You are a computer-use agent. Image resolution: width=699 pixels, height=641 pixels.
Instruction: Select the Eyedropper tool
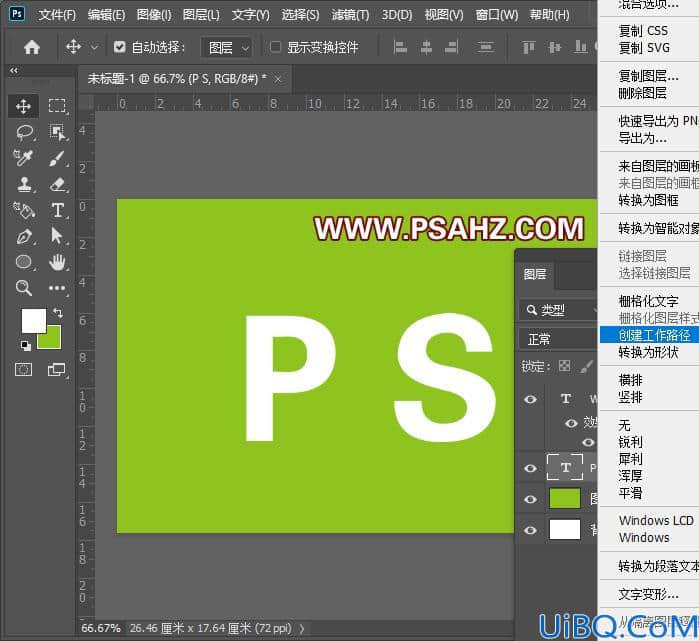tap(23, 158)
